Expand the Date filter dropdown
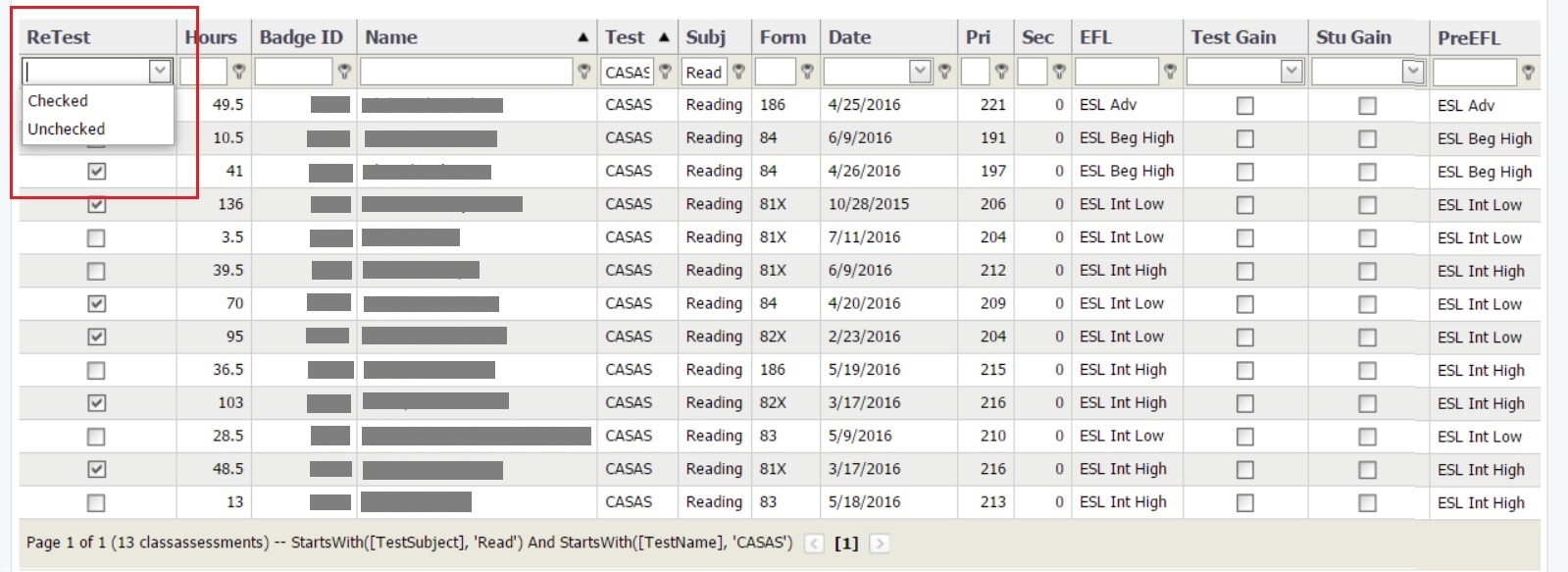This screenshot has height=572, width=1568. pos(920,72)
